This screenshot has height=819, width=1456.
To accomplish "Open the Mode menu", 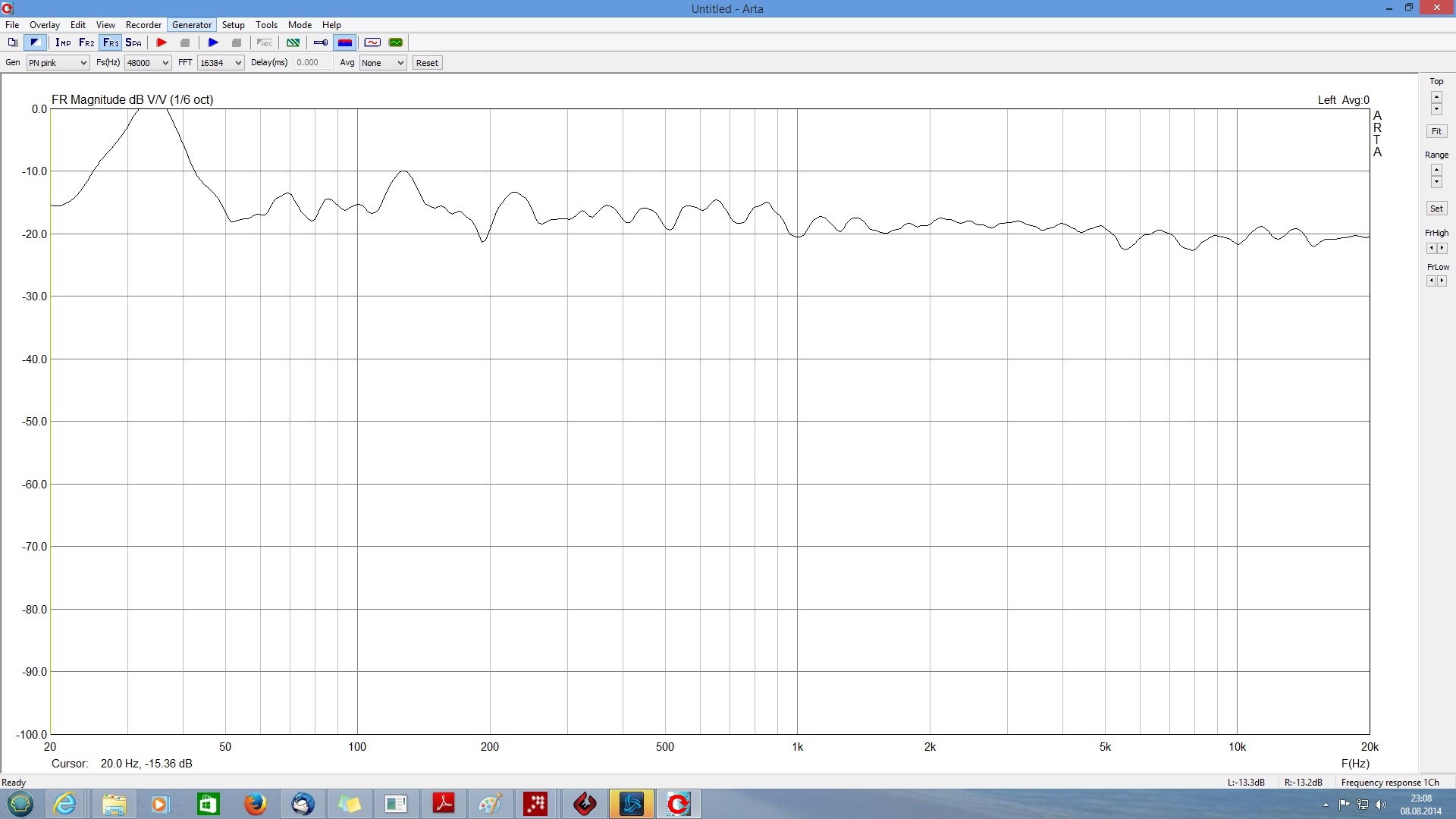I will pyautogui.click(x=300, y=25).
